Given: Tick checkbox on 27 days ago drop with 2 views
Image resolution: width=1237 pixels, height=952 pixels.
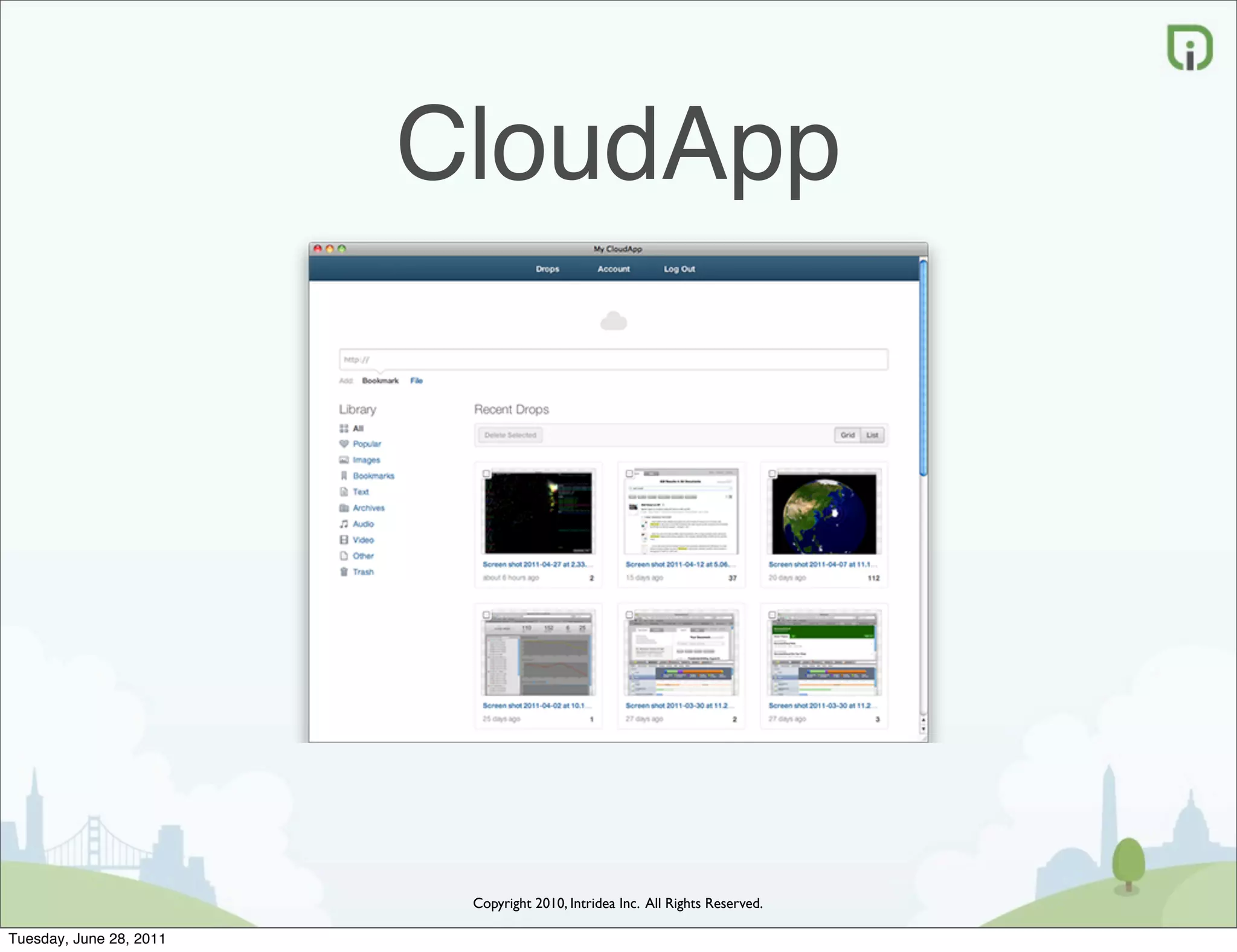Looking at the screenshot, I should coord(629,615).
